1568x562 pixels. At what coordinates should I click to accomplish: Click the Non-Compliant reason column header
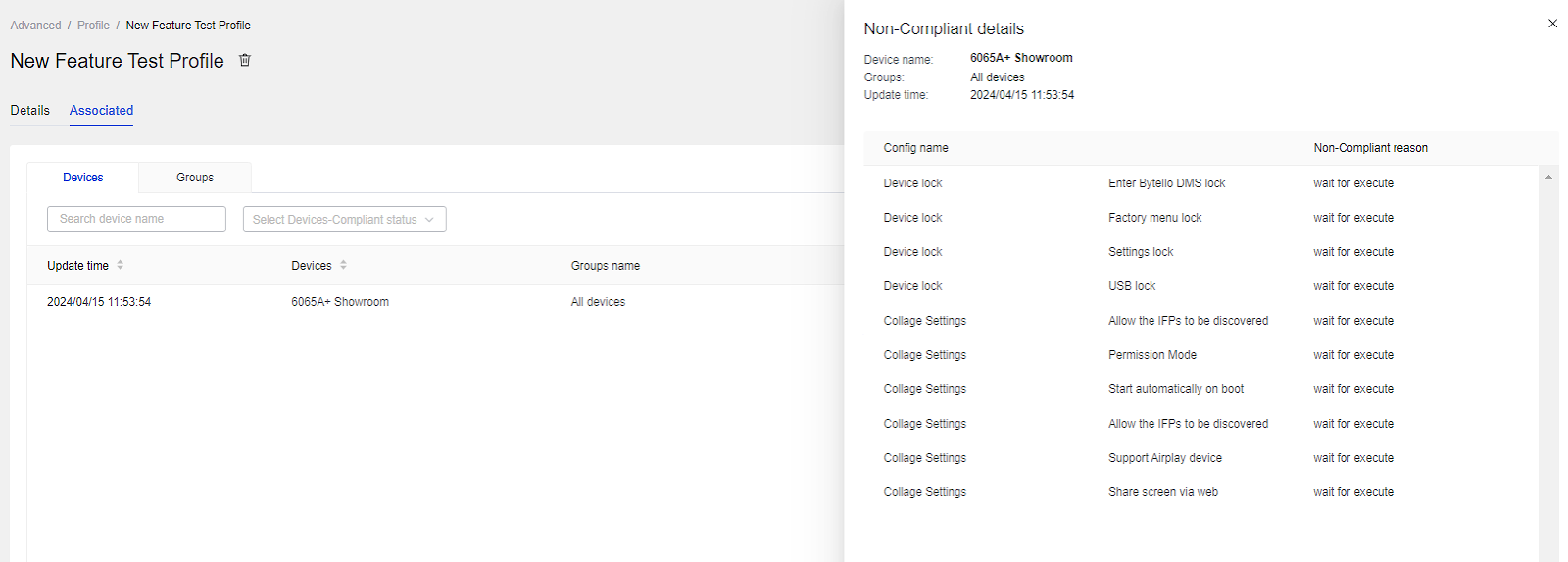(1370, 148)
